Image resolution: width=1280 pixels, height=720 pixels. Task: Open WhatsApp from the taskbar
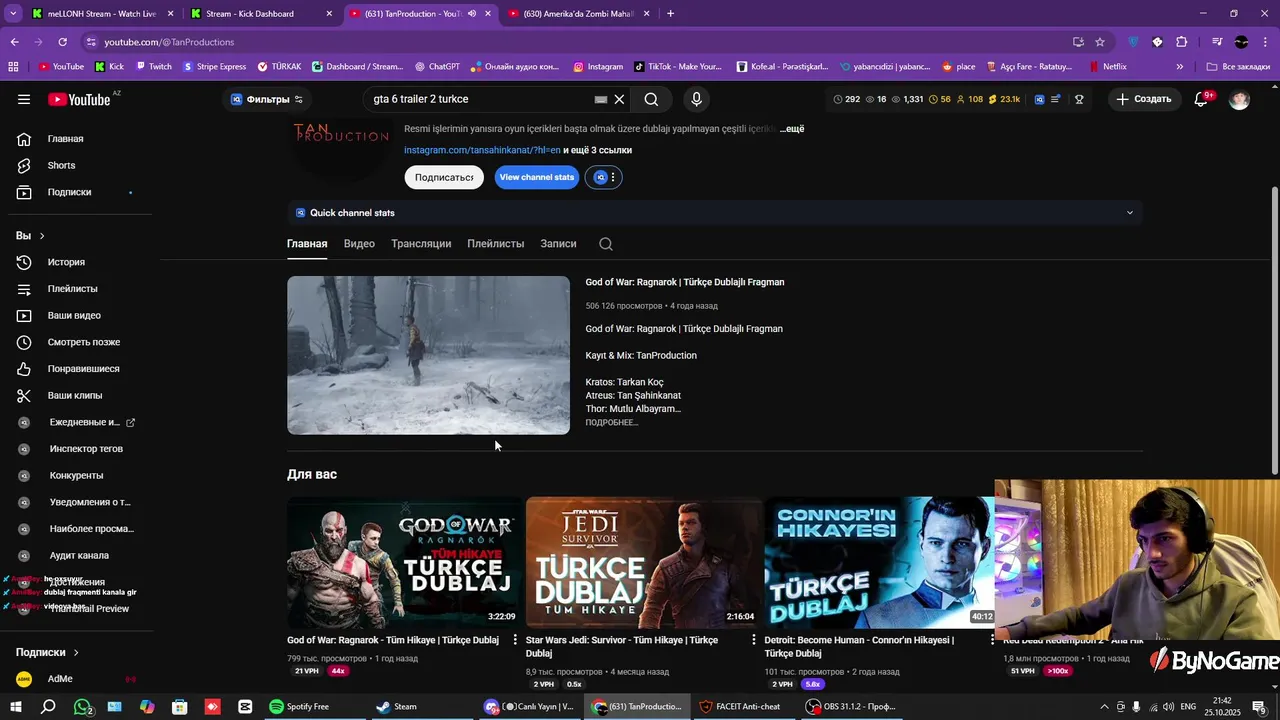[82, 706]
